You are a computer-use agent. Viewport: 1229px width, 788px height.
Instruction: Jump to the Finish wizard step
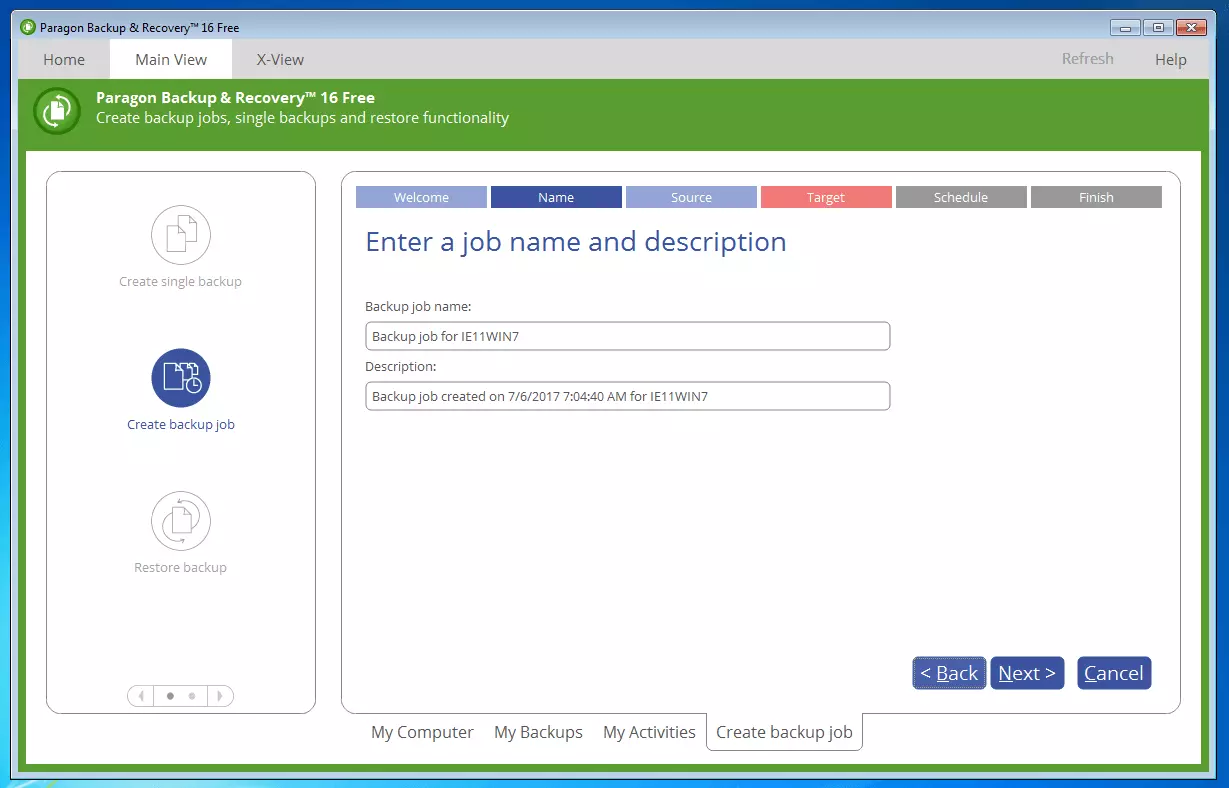(1096, 197)
